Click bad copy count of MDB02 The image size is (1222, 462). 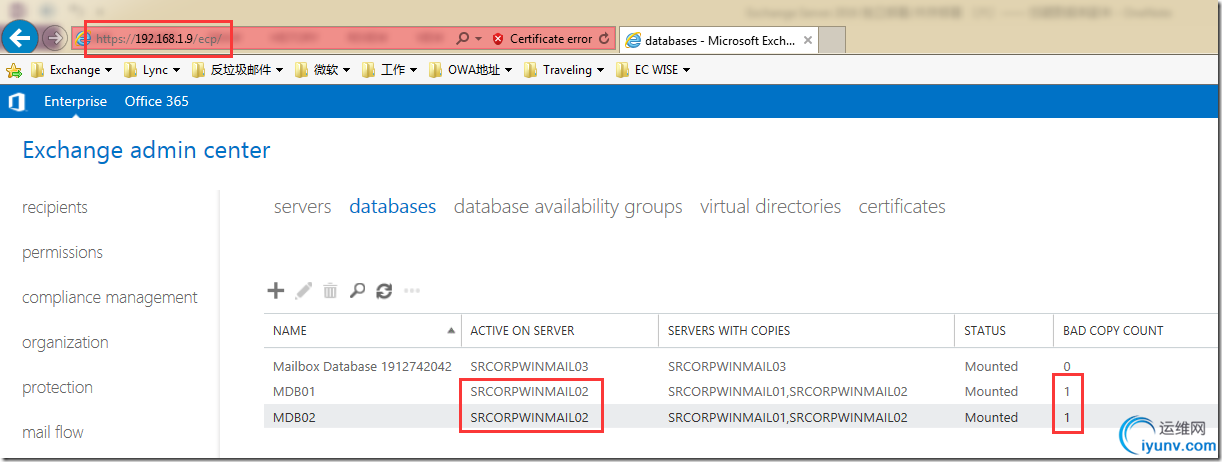coord(1068,418)
